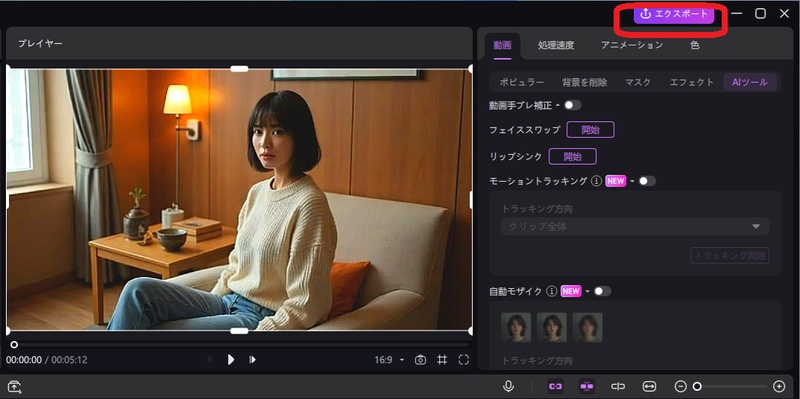The width and height of the screenshot is (800, 399).
Task: Step back one frame in the player
Action: click(210, 360)
